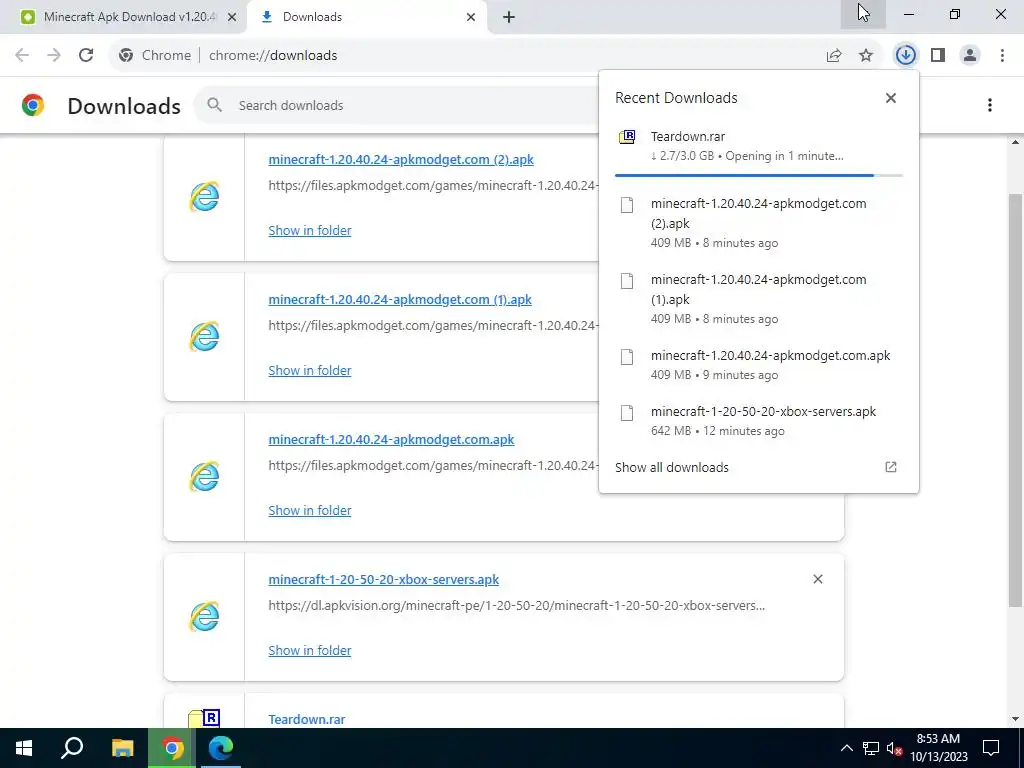Image resolution: width=1024 pixels, height=768 pixels.
Task: Open the Teardown.rar link in list
Action: coord(306,719)
